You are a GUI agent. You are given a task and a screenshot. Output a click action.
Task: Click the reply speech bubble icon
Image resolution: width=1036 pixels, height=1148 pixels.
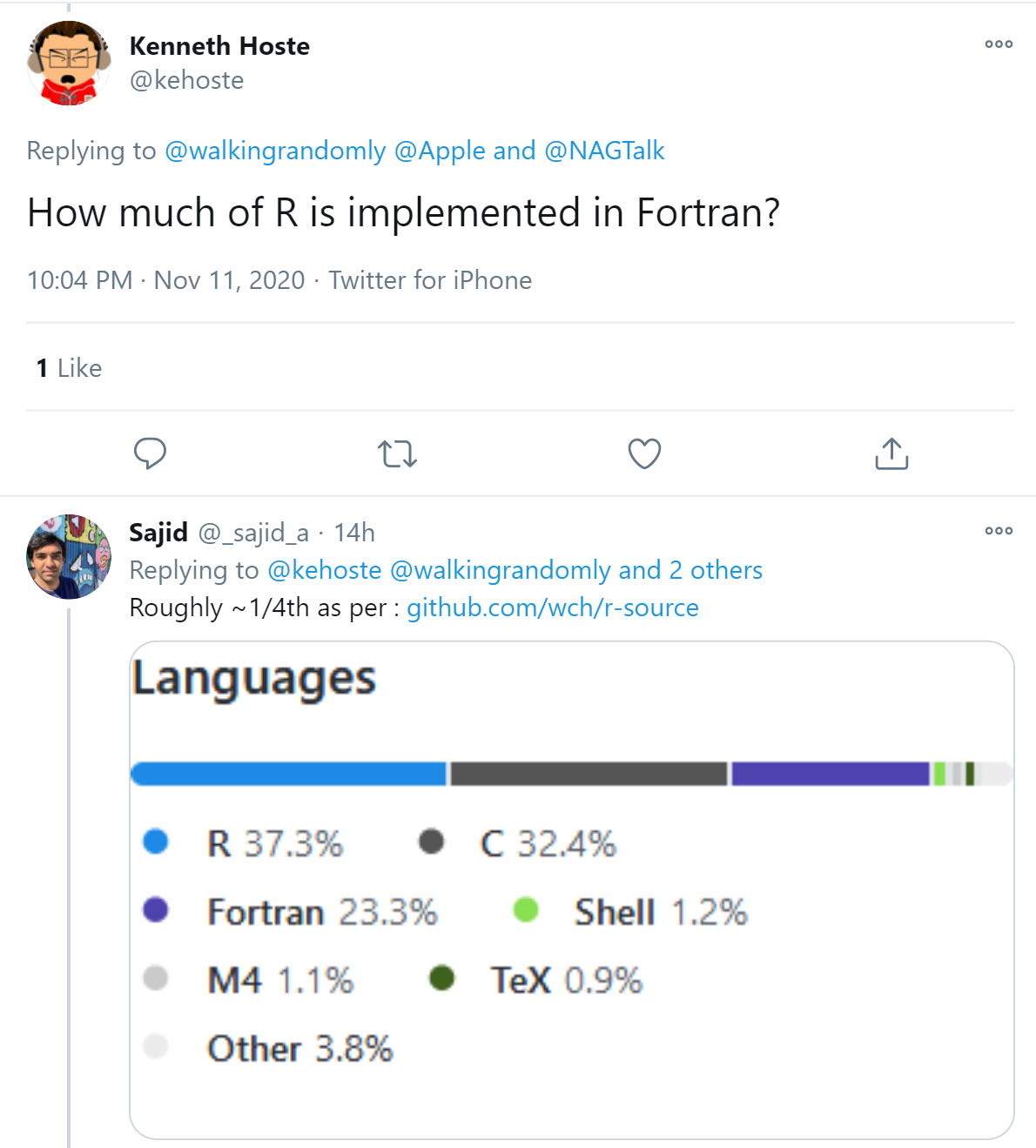tap(150, 453)
